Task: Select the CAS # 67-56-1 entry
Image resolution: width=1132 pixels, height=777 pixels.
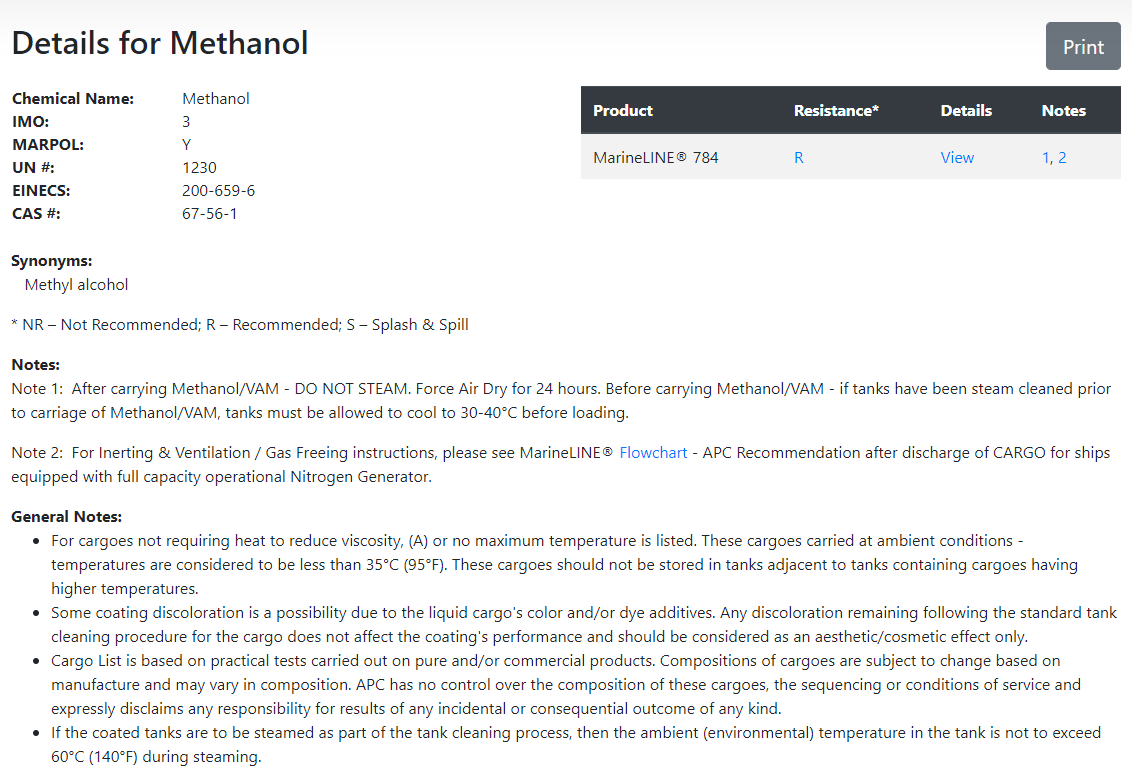Action: click(x=210, y=213)
